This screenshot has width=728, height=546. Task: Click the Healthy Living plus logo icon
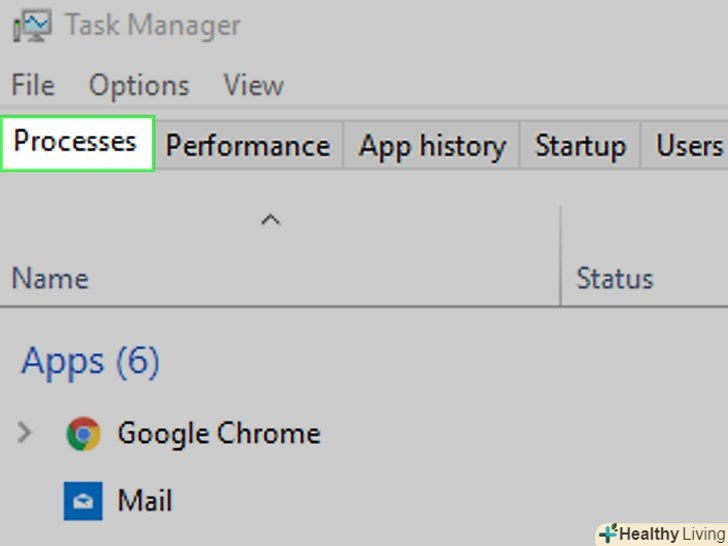(607, 533)
